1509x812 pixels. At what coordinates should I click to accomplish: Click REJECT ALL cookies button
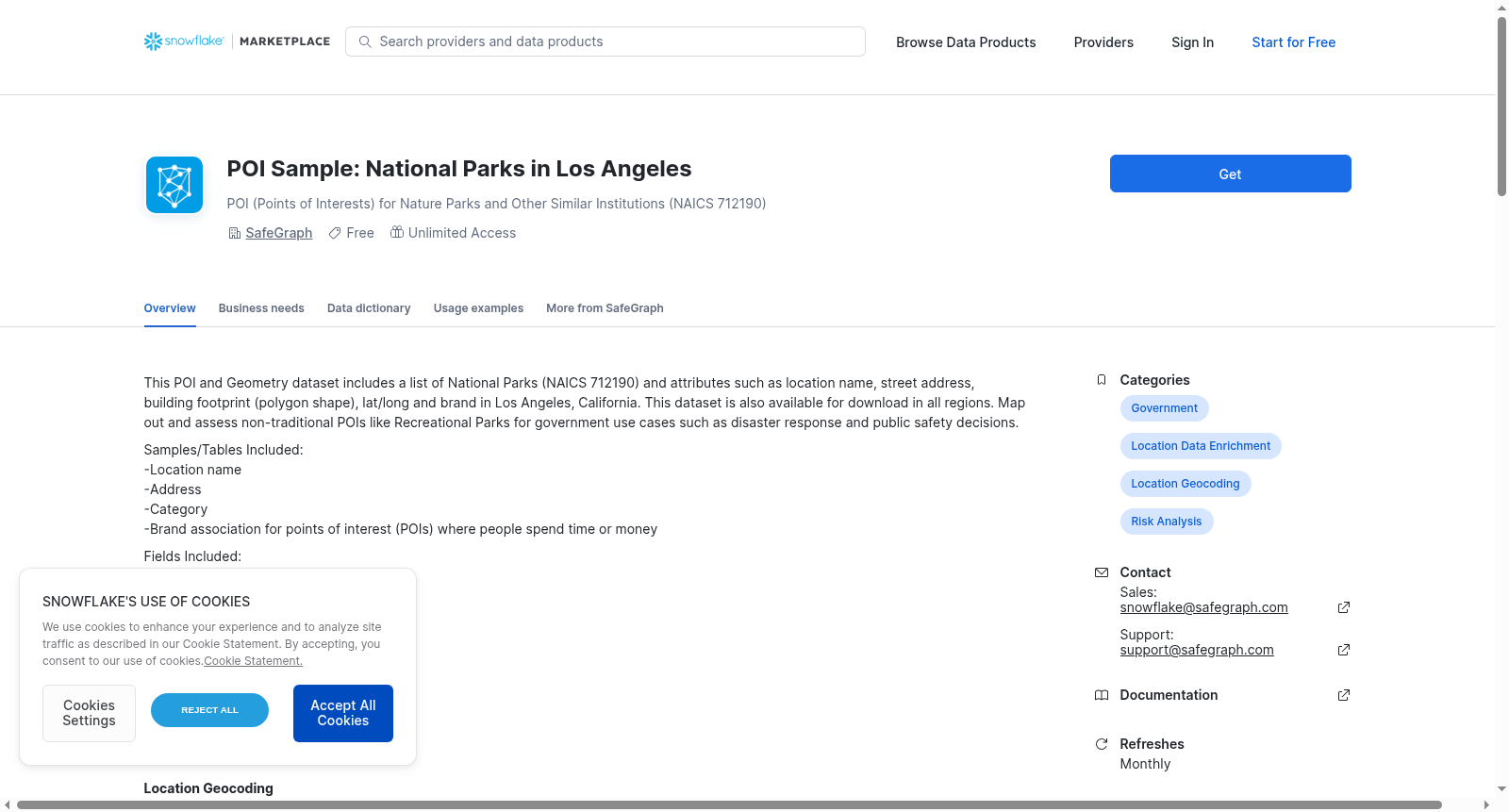click(x=209, y=710)
